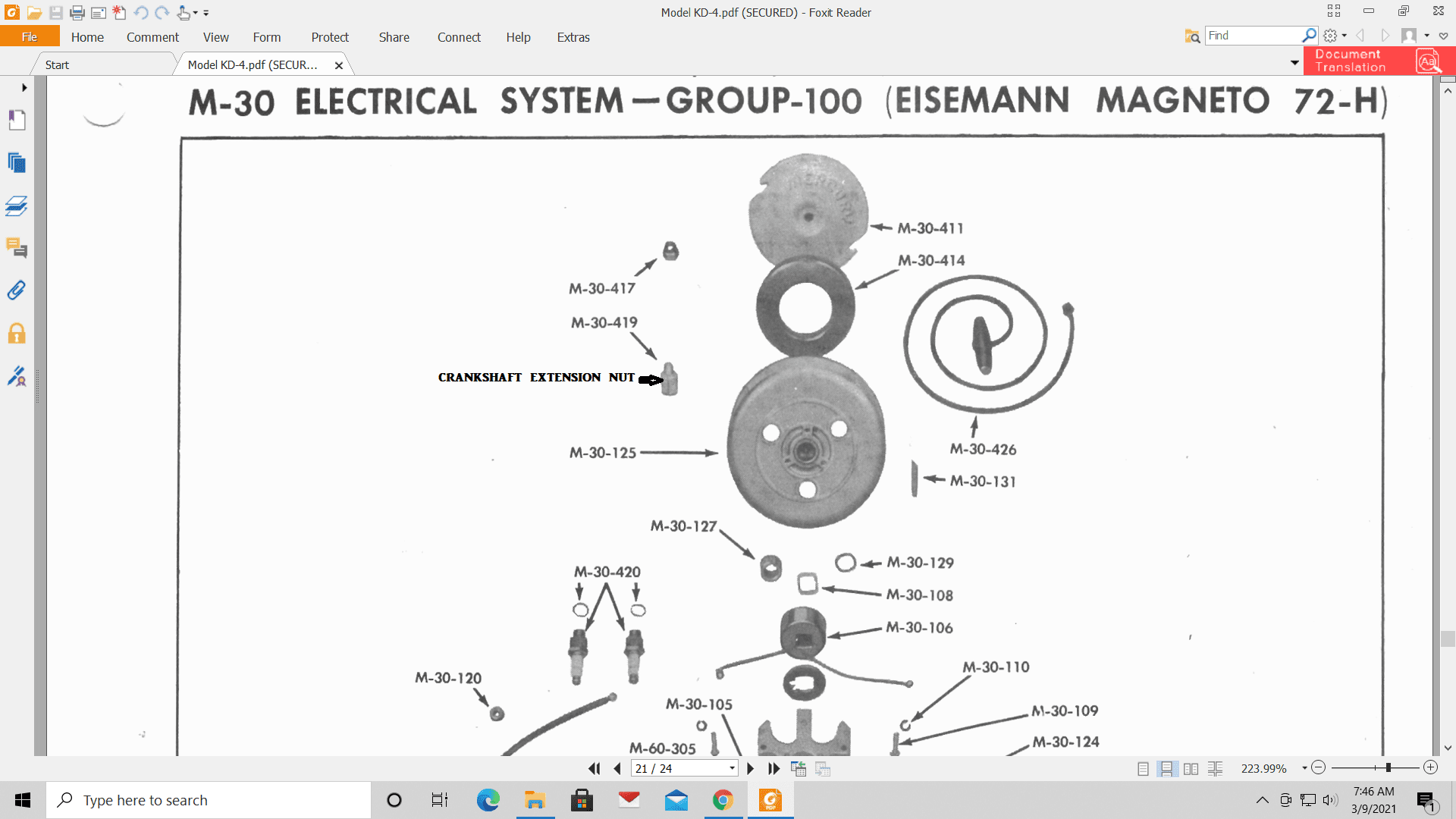1456x819 pixels.
Task: Click the Print icon in quick access toolbar
Action: coord(77,13)
